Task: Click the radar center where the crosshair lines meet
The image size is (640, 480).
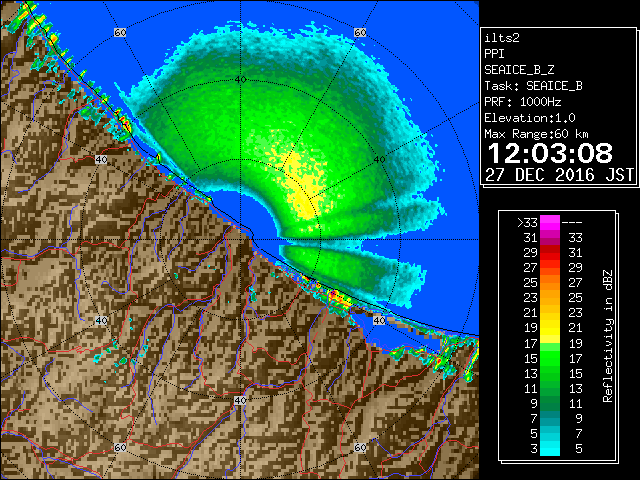Action: 240,240
